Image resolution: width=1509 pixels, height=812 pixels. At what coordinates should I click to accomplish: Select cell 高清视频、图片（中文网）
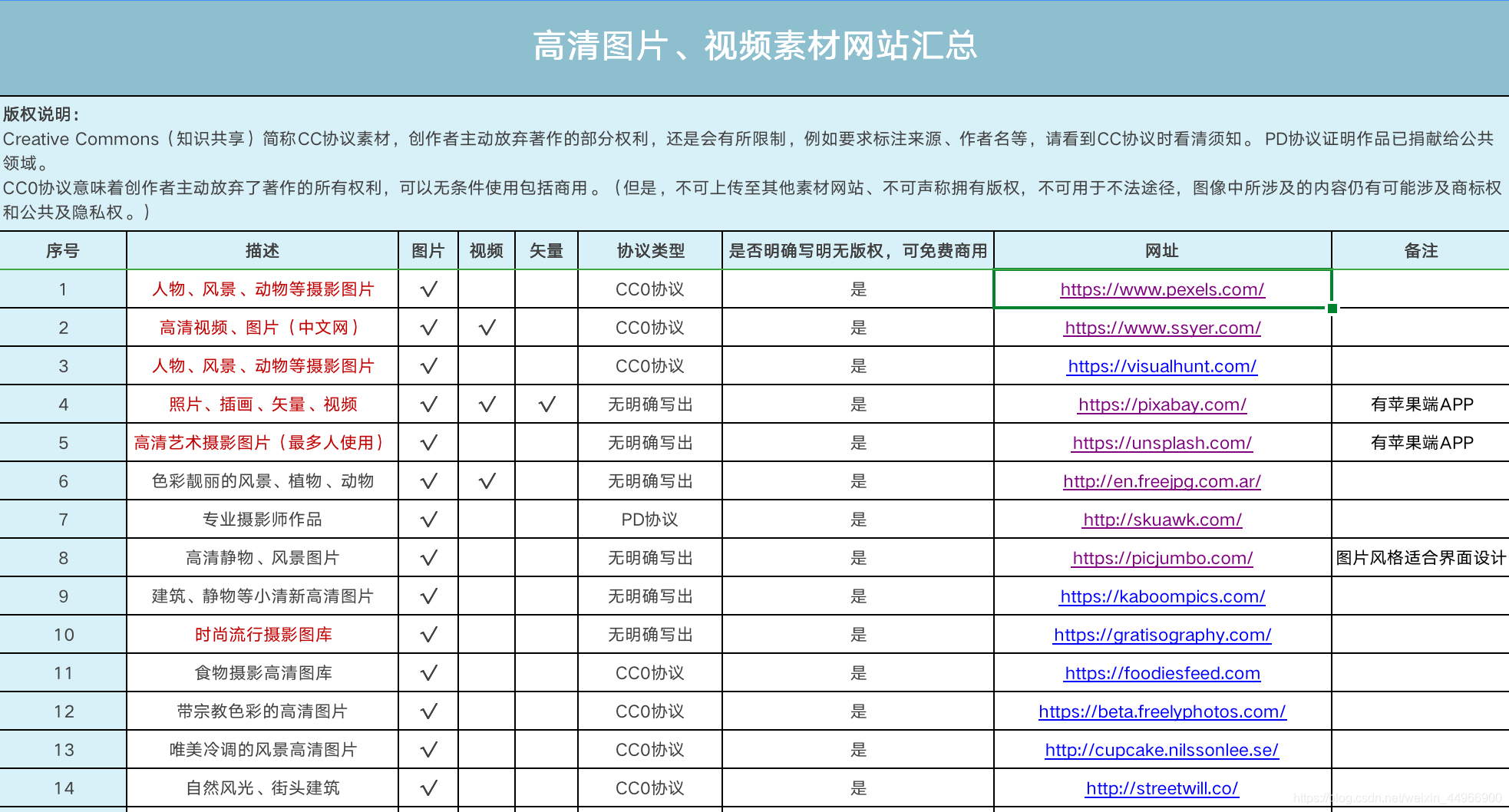click(263, 328)
